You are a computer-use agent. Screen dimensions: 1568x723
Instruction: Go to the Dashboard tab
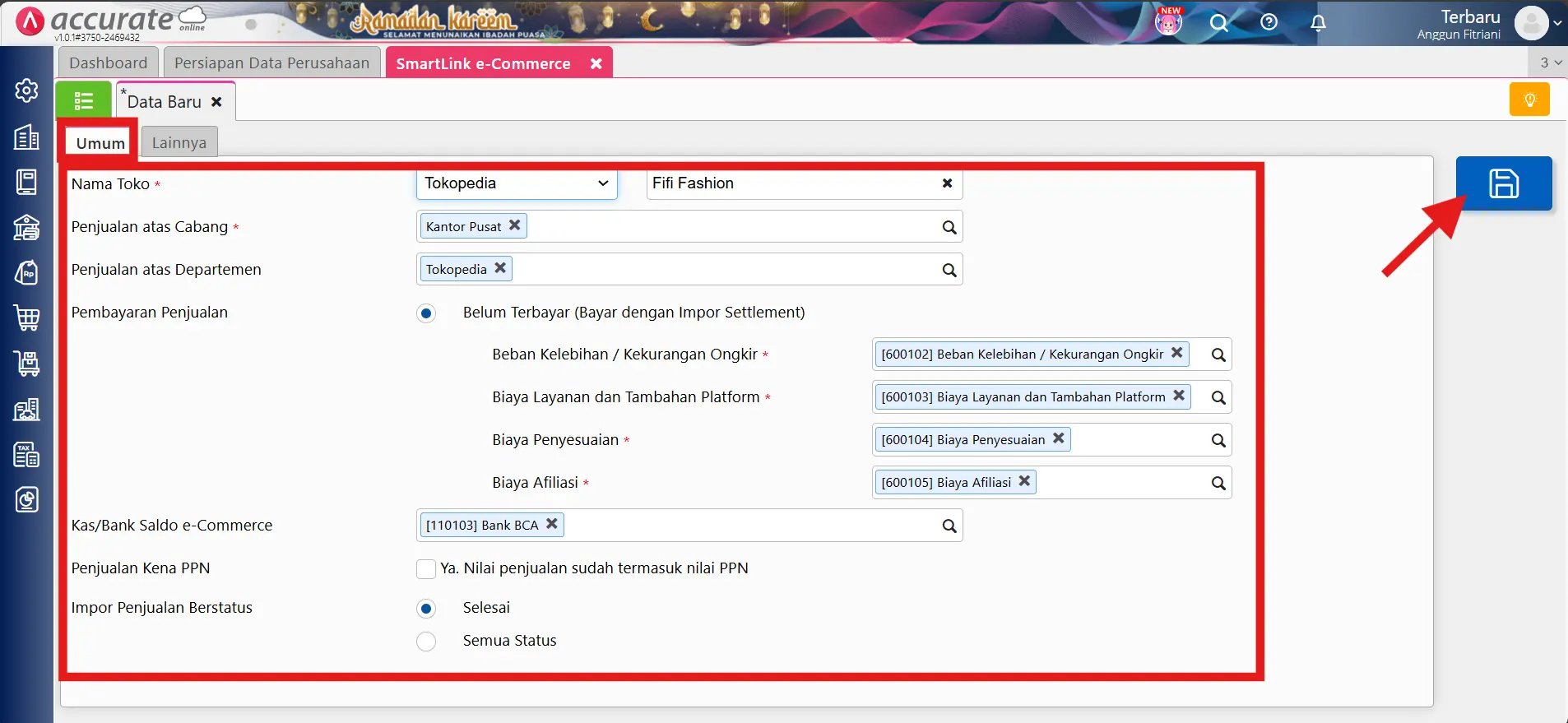(x=108, y=63)
